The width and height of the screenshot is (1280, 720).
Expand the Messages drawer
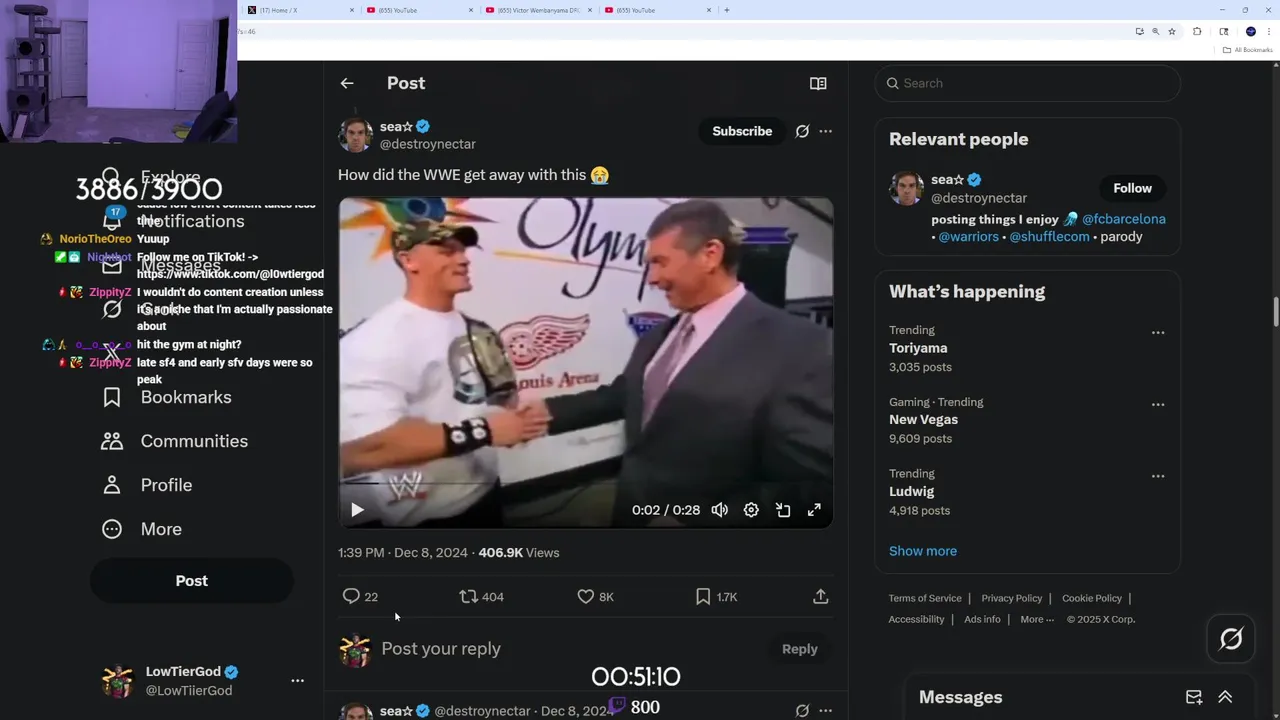[1225, 697]
